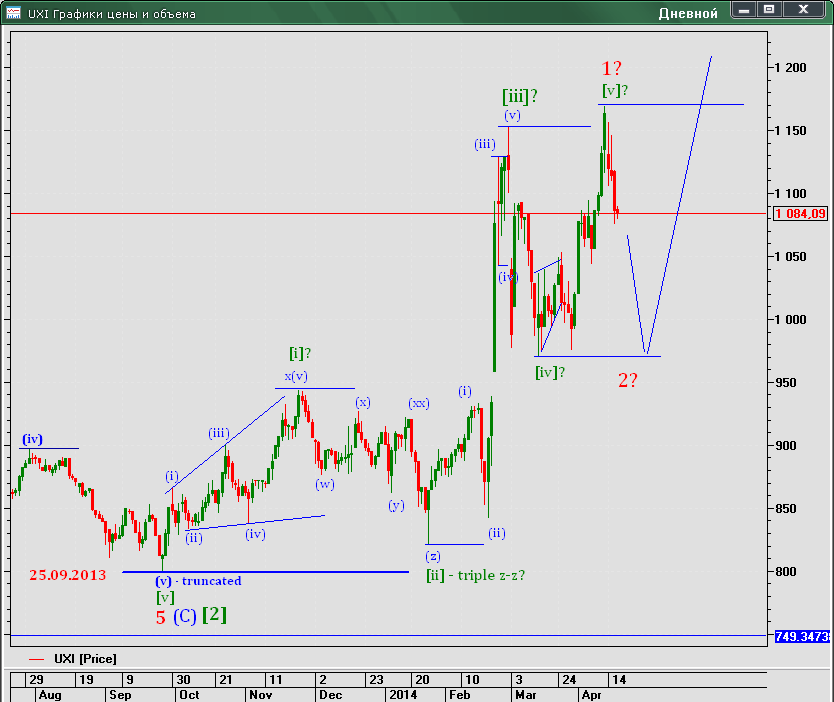Screen dimensions: 834x702
Task: Select the green '[i]?' wave annotation
Action: point(300,353)
